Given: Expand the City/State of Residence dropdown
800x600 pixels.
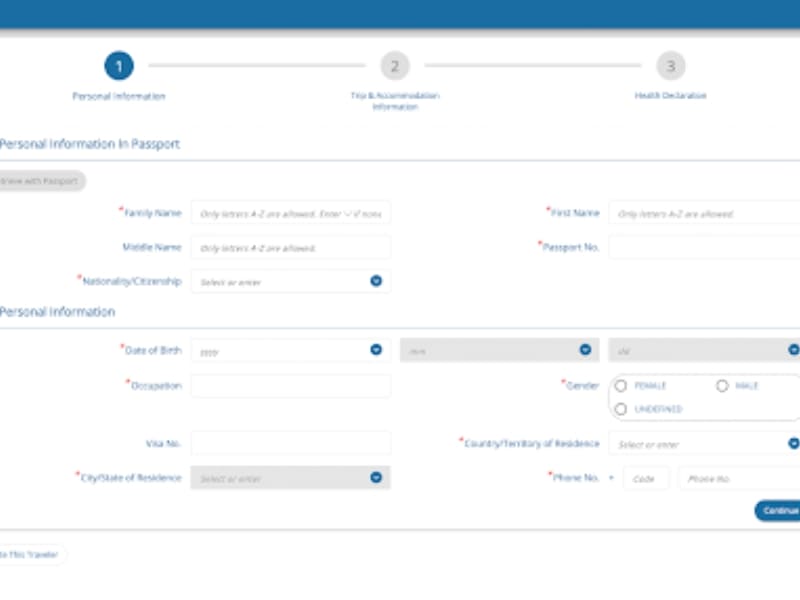Looking at the screenshot, I should click(x=376, y=478).
